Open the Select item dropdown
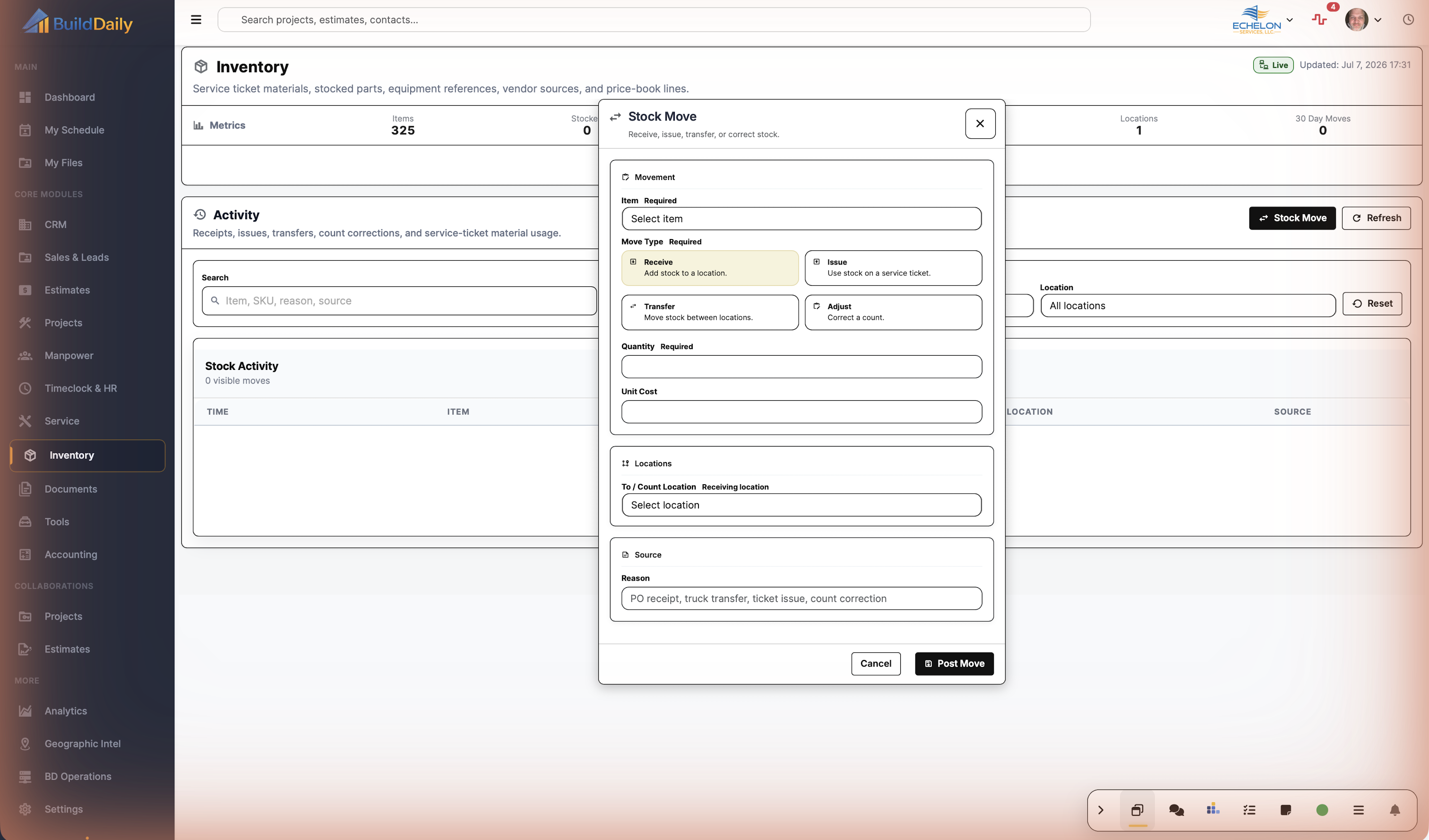Viewport: 1429px width, 840px height. click(801, 219)
